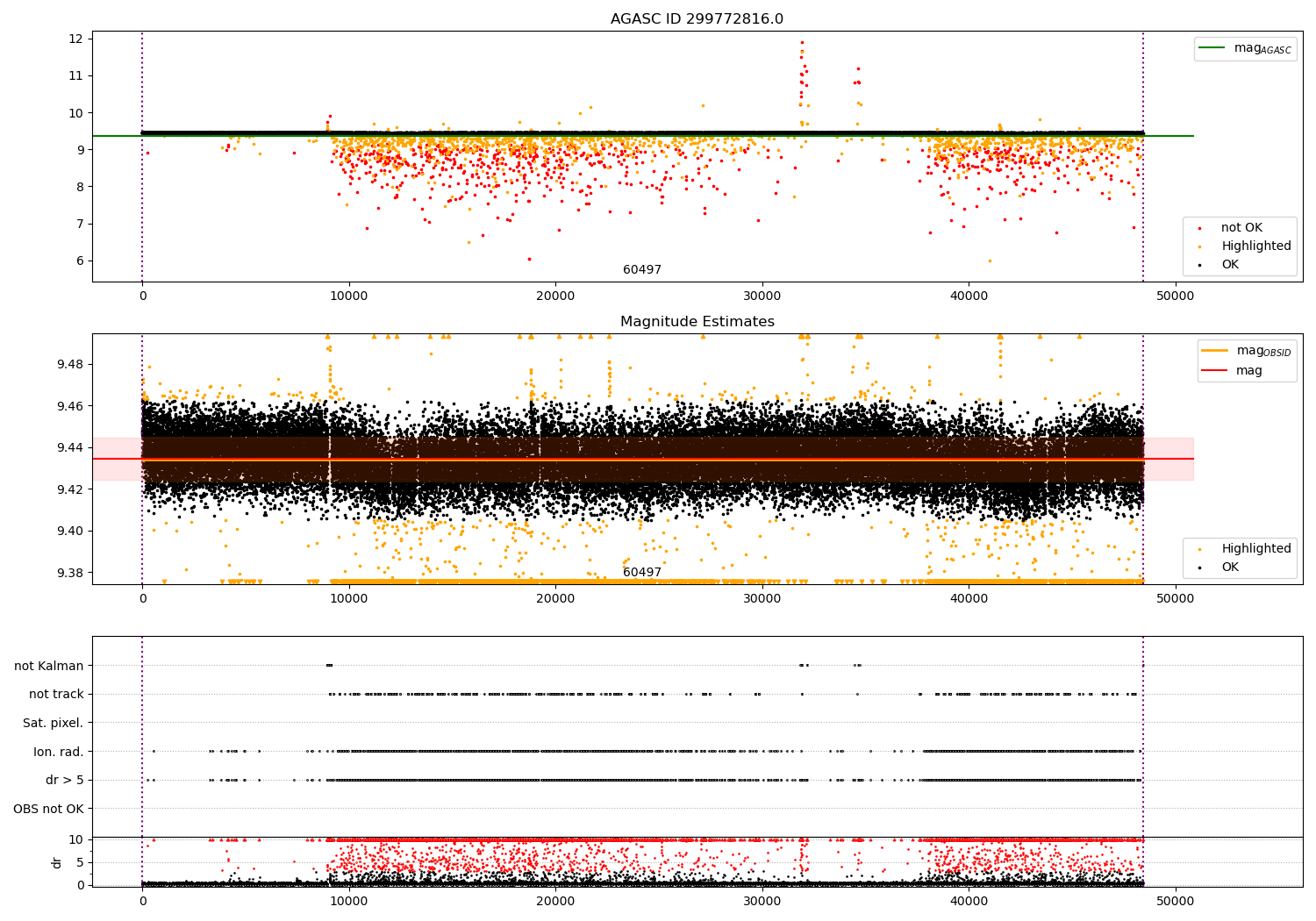
Task: Select the mag OBSID legend entry
Action: point(1263,351)
